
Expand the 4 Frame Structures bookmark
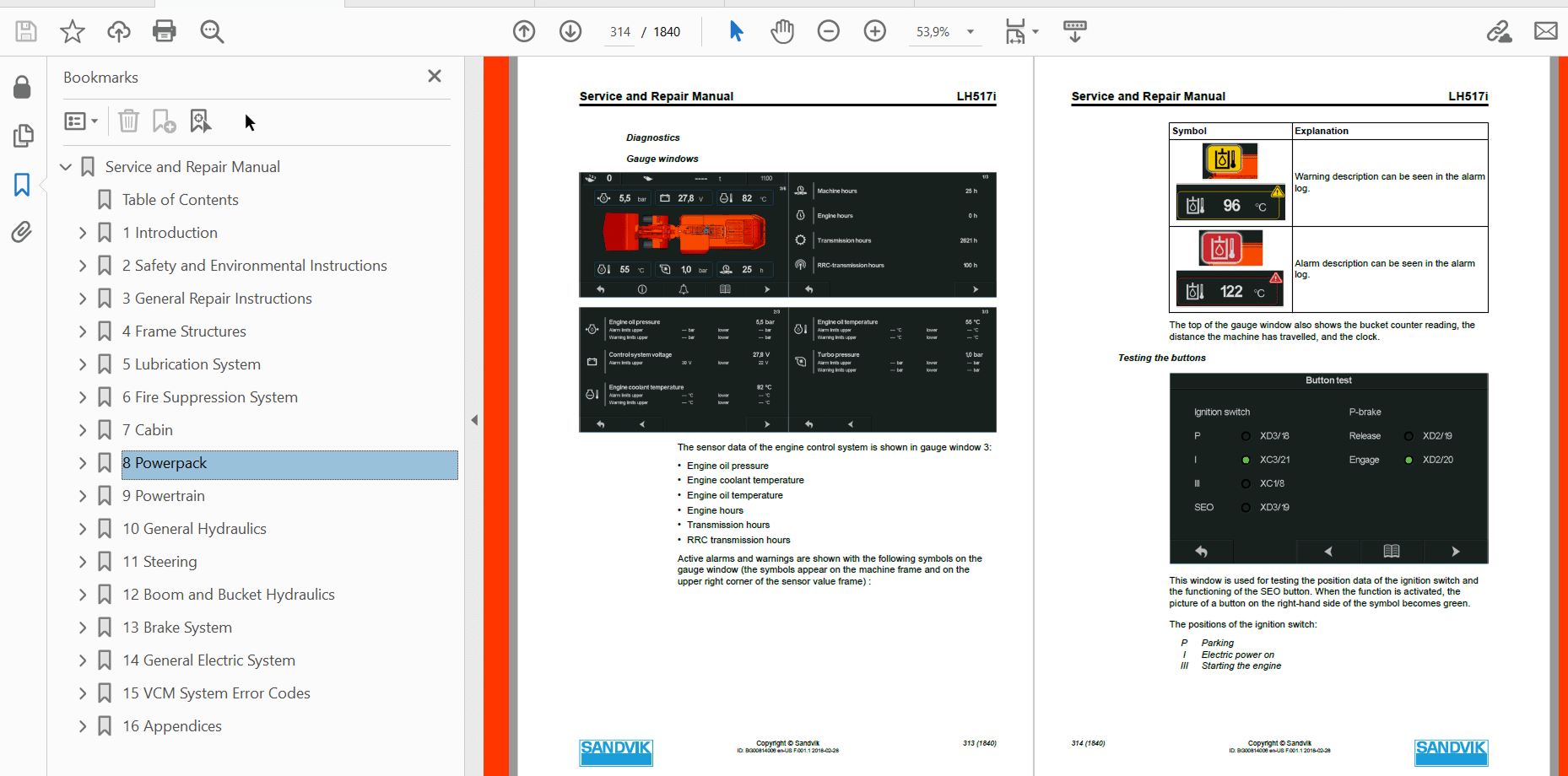83,331
